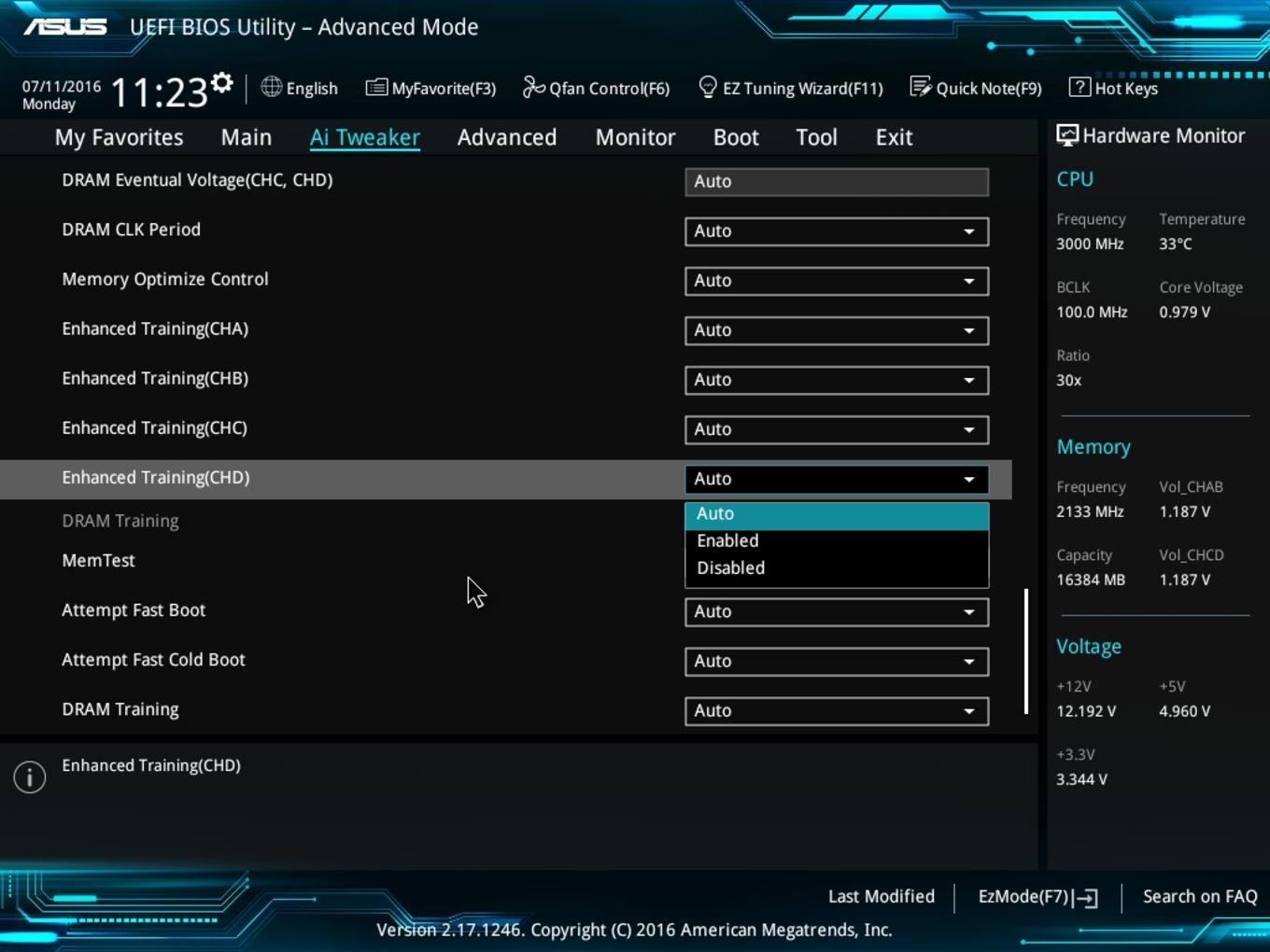Click the 11:23 clock display
Screen dimensions: 1270x952
159,92
